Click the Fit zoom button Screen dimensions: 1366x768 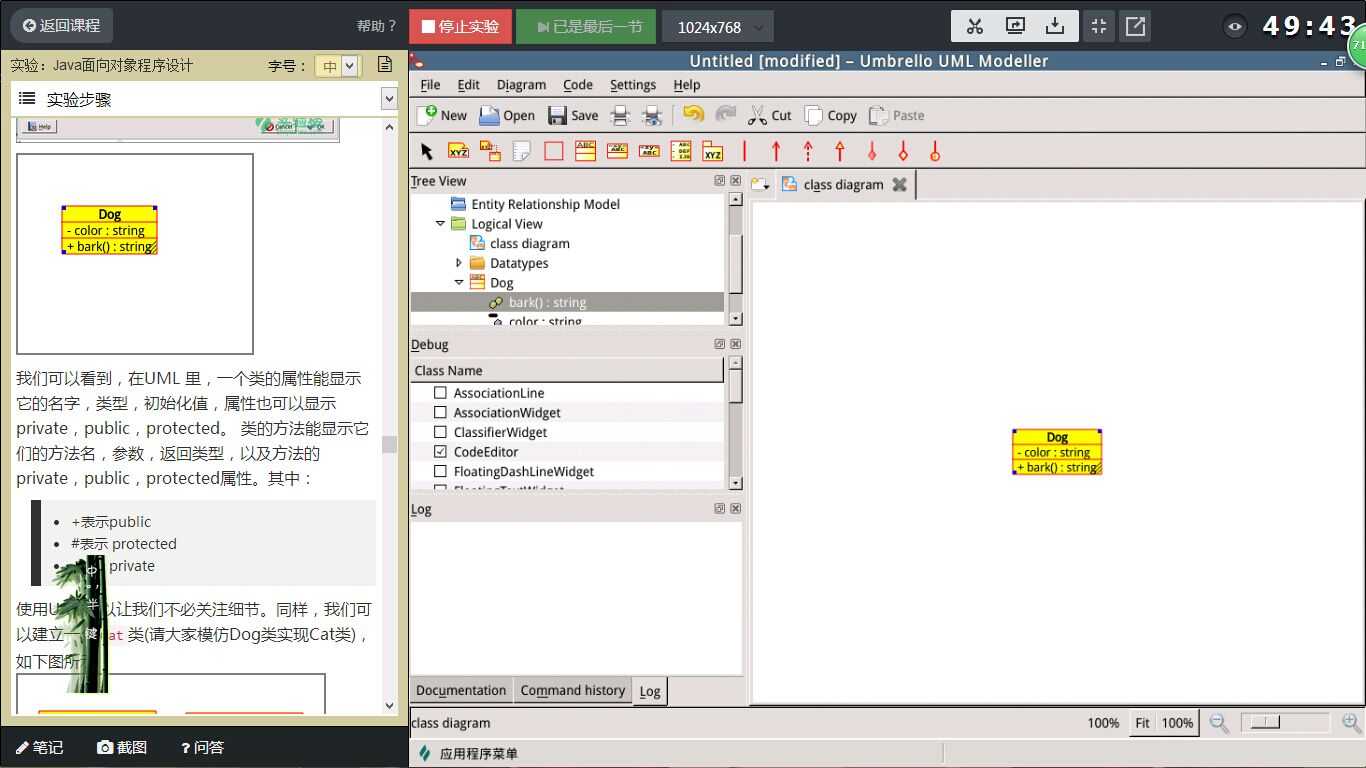(x=1142, y=723)
